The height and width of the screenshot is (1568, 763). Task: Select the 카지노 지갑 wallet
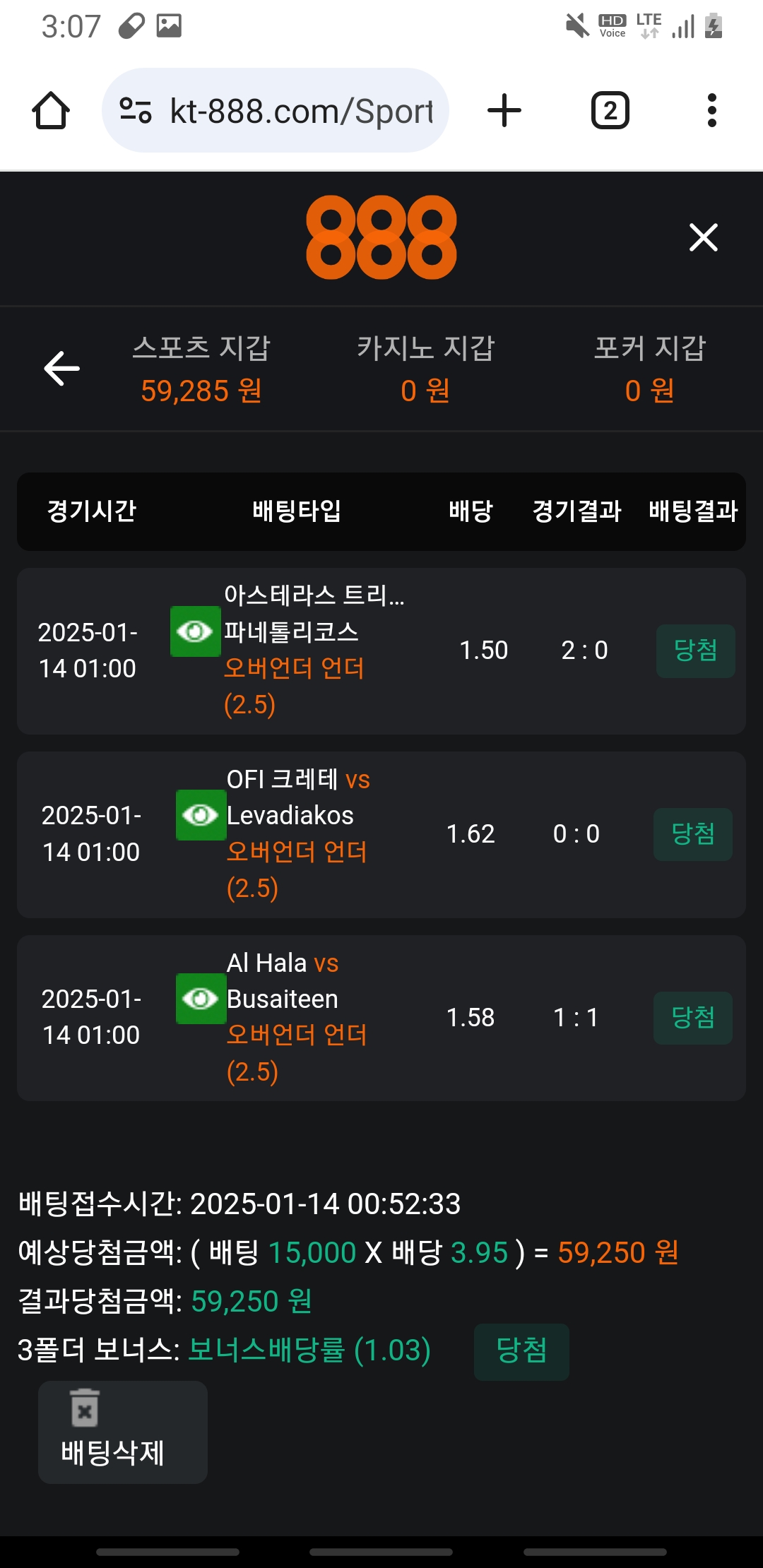tap(425, 369)
